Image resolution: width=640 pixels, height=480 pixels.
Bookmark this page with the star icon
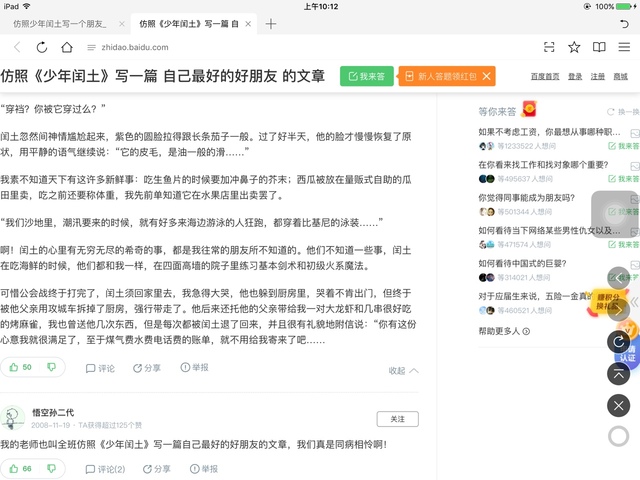click(x=574, y=47)
